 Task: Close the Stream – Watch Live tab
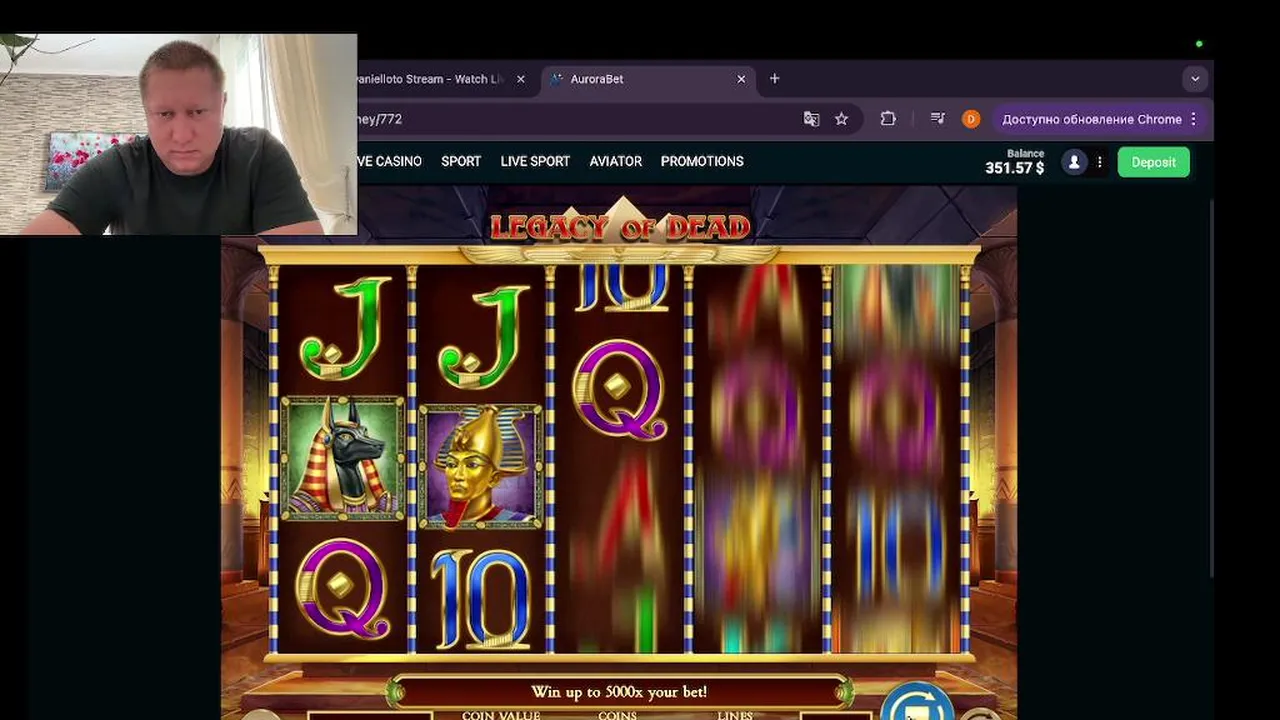tap(520, 79)
